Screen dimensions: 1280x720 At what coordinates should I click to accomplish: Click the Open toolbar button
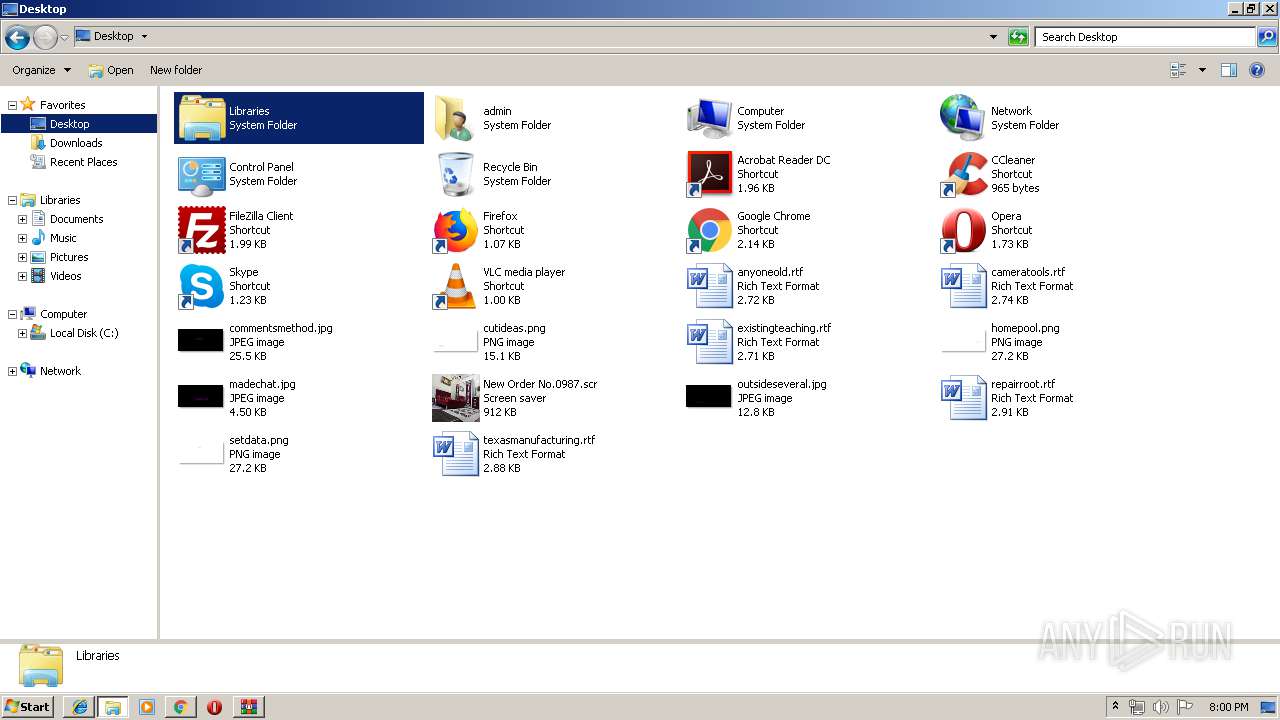click(x=111, y=70)
